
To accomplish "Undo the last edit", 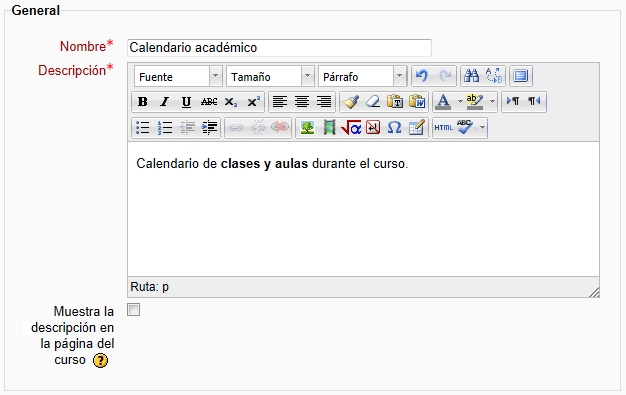I will 422,75.
